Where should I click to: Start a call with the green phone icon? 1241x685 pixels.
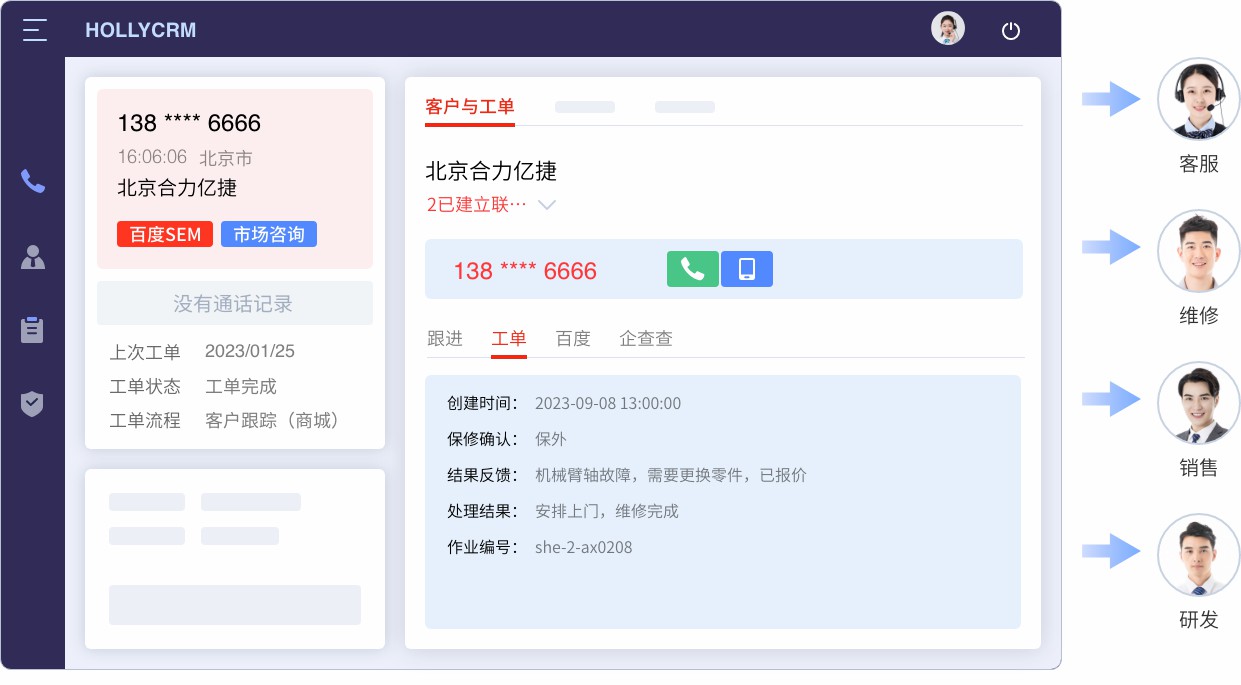[x=693, y=269]
